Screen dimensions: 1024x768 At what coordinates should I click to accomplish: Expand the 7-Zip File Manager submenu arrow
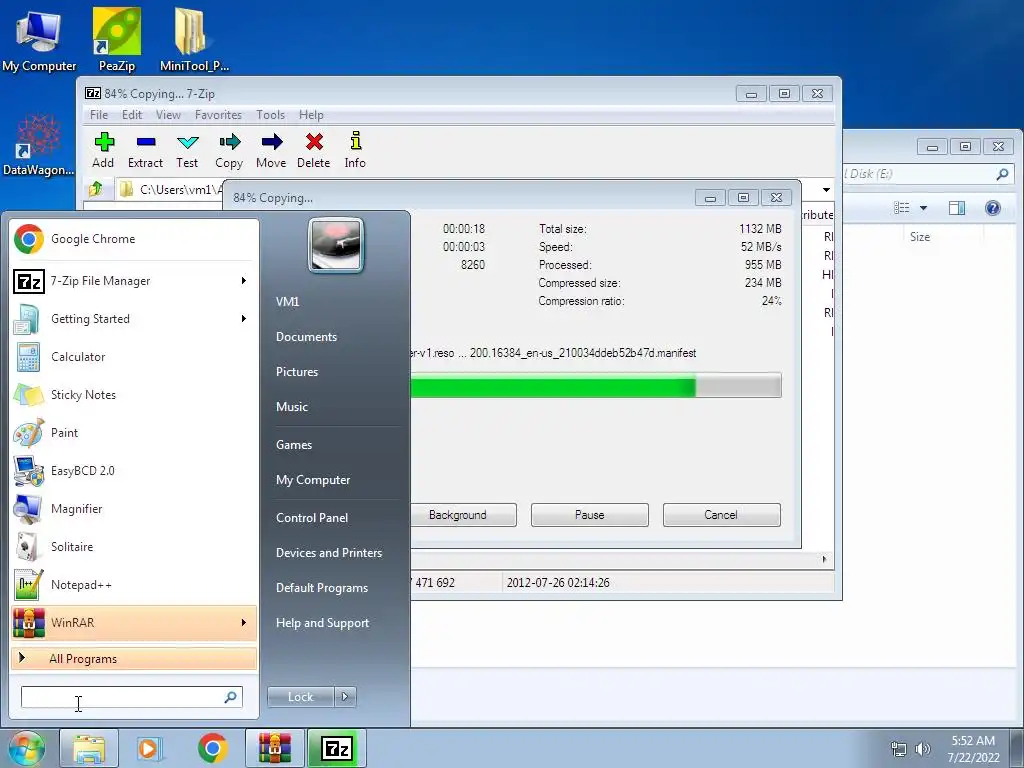click(244, 281)
